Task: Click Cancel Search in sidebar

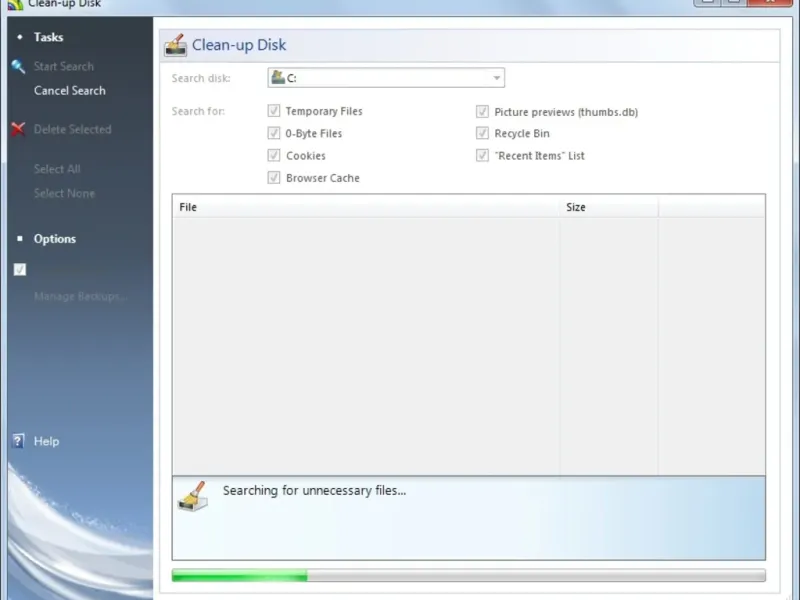Action: [x=70, y=91]
